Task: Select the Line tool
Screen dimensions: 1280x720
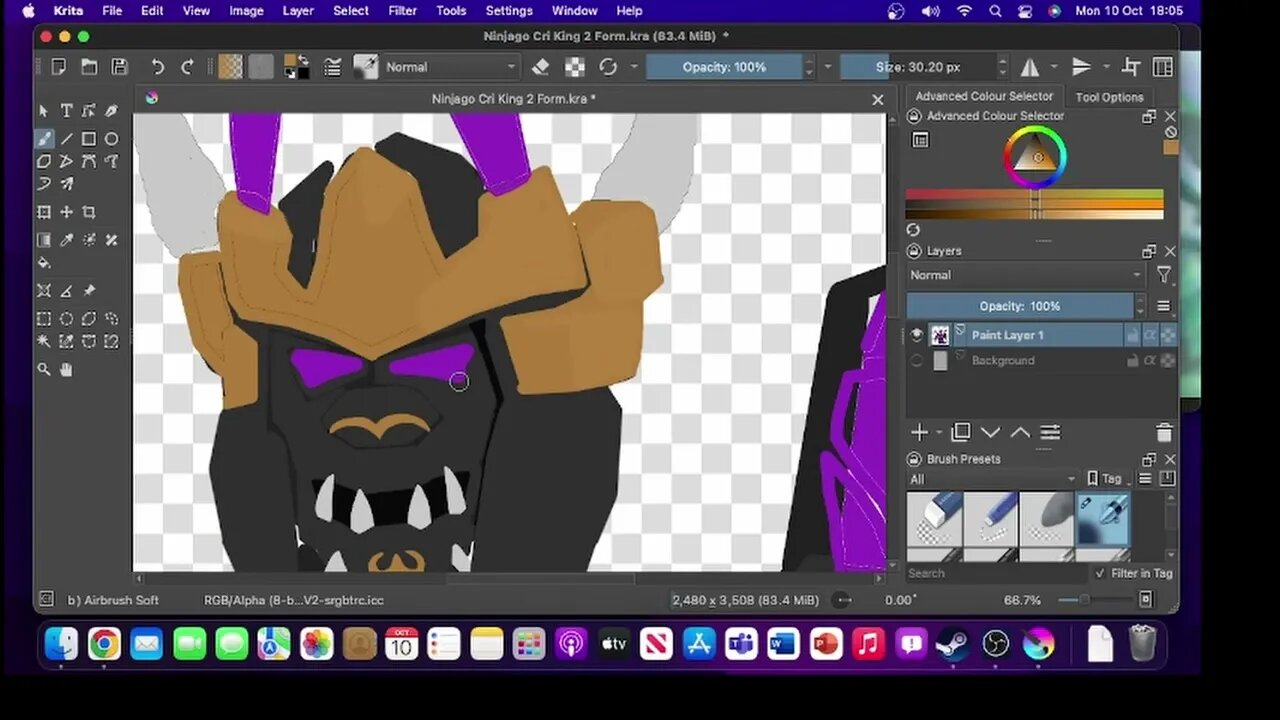Action: [x=66, y=138]
